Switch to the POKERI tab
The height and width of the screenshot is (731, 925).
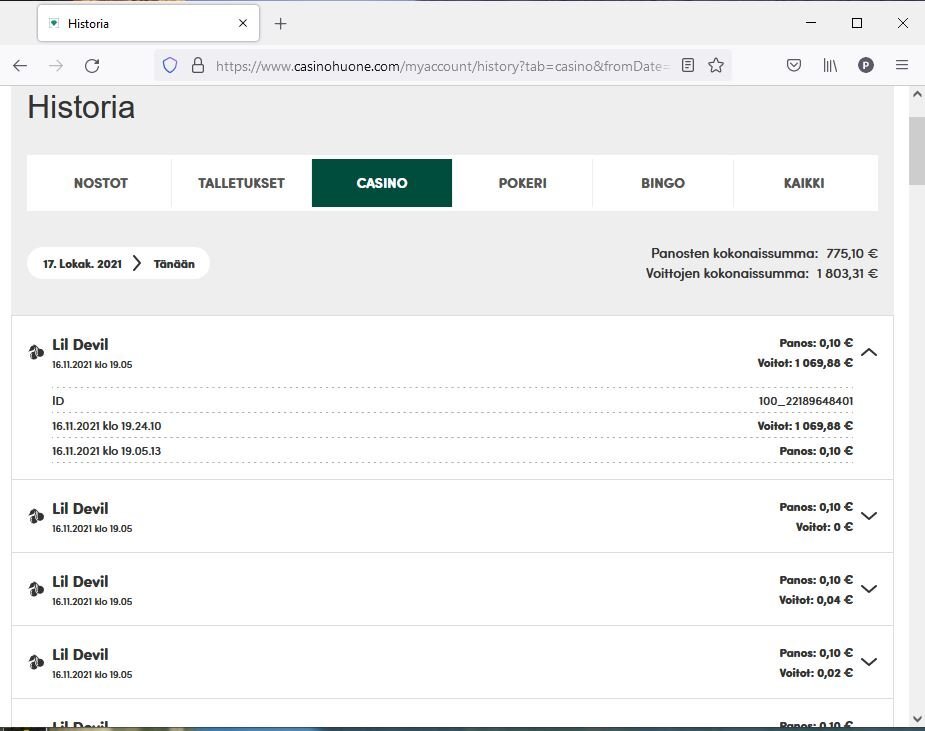point(522,183)
